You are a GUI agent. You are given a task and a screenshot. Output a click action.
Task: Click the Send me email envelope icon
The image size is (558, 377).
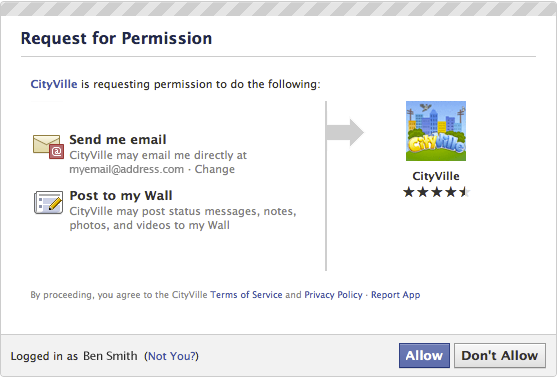(48, 146)
